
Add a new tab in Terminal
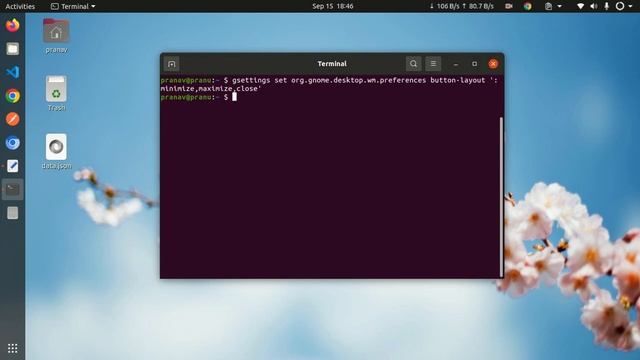pyautogui.click(x=171, y=64)
